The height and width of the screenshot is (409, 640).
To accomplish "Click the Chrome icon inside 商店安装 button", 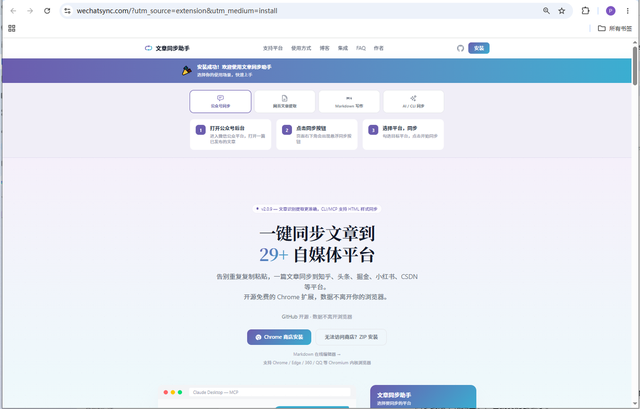I will [258, 338].
